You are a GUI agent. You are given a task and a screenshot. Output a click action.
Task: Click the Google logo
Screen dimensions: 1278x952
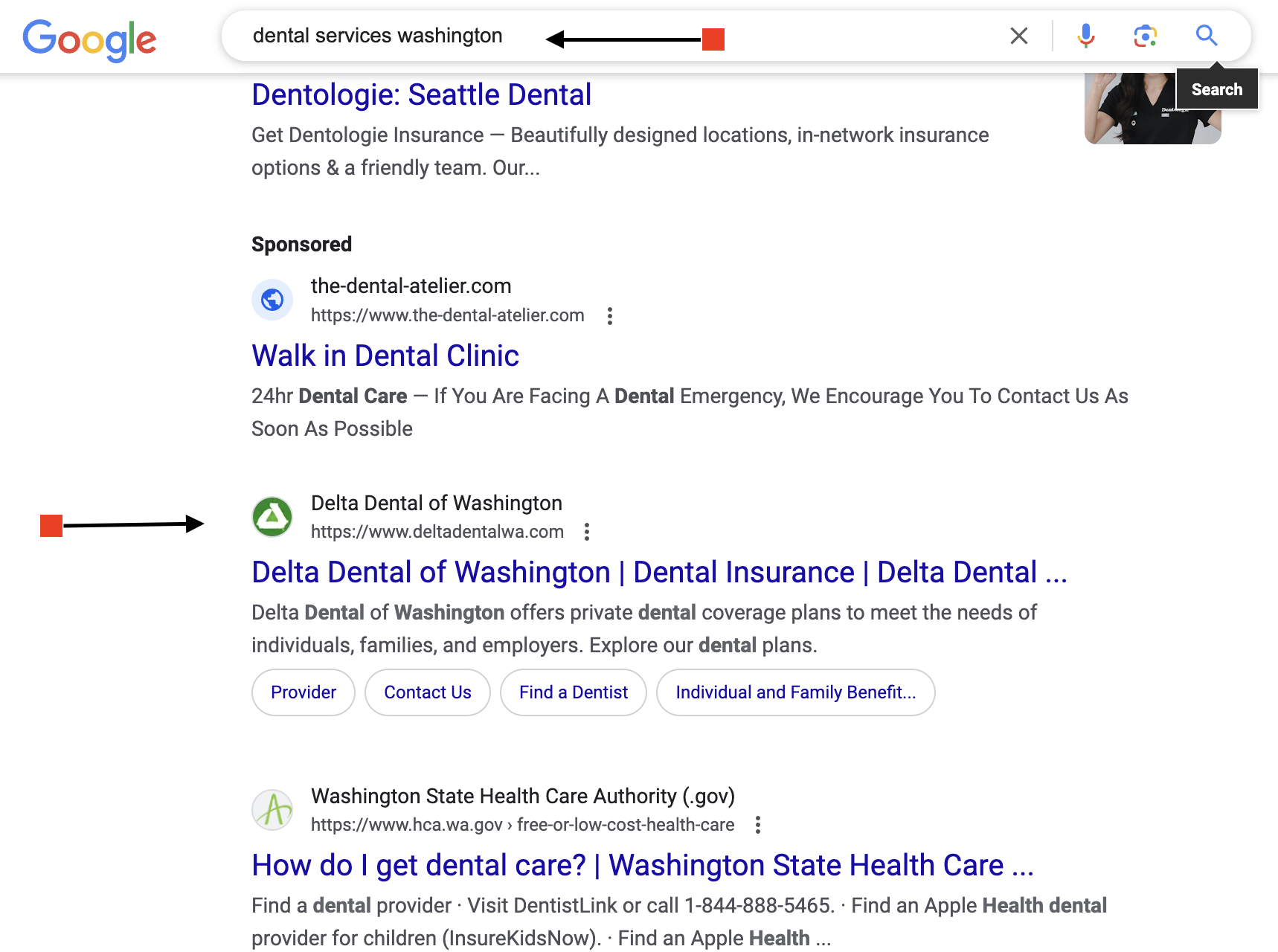89,39
